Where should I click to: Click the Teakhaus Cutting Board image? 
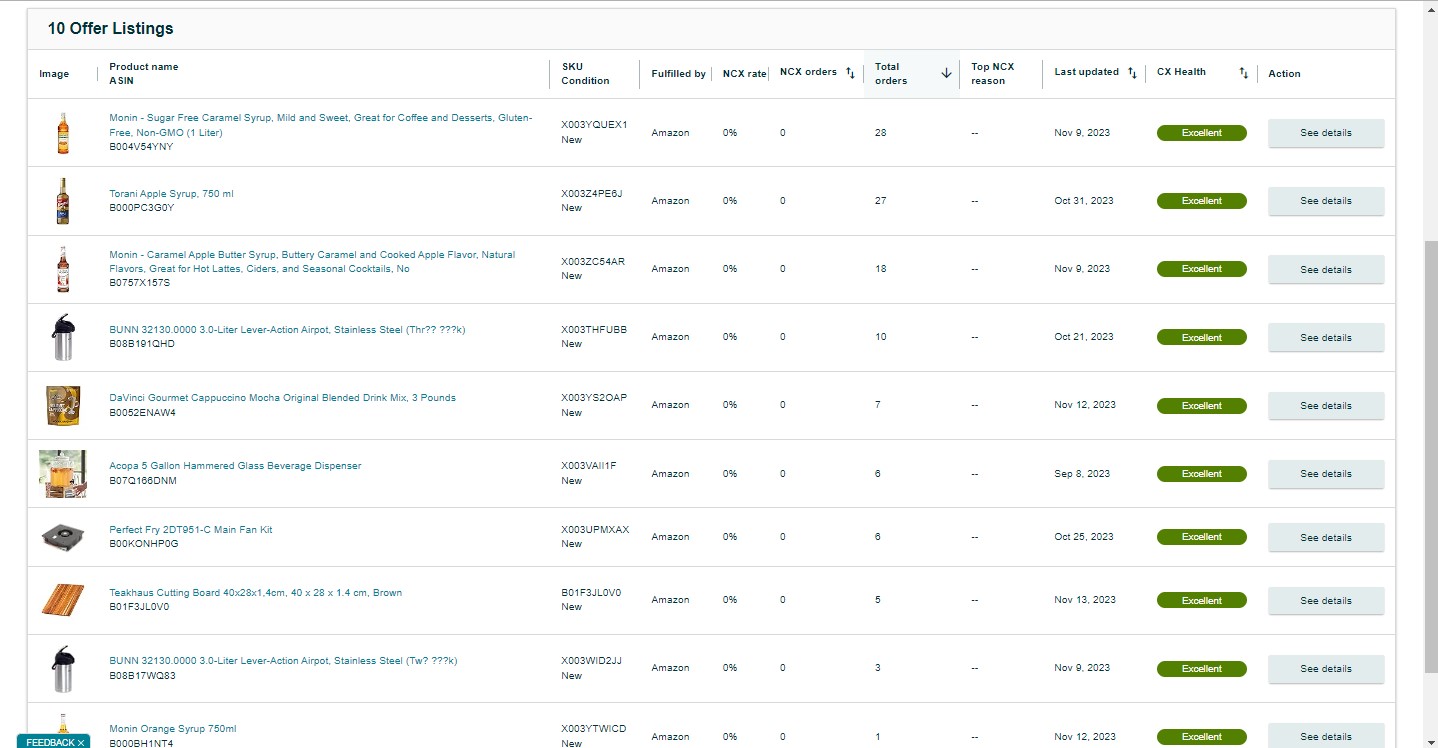(63, 600)
